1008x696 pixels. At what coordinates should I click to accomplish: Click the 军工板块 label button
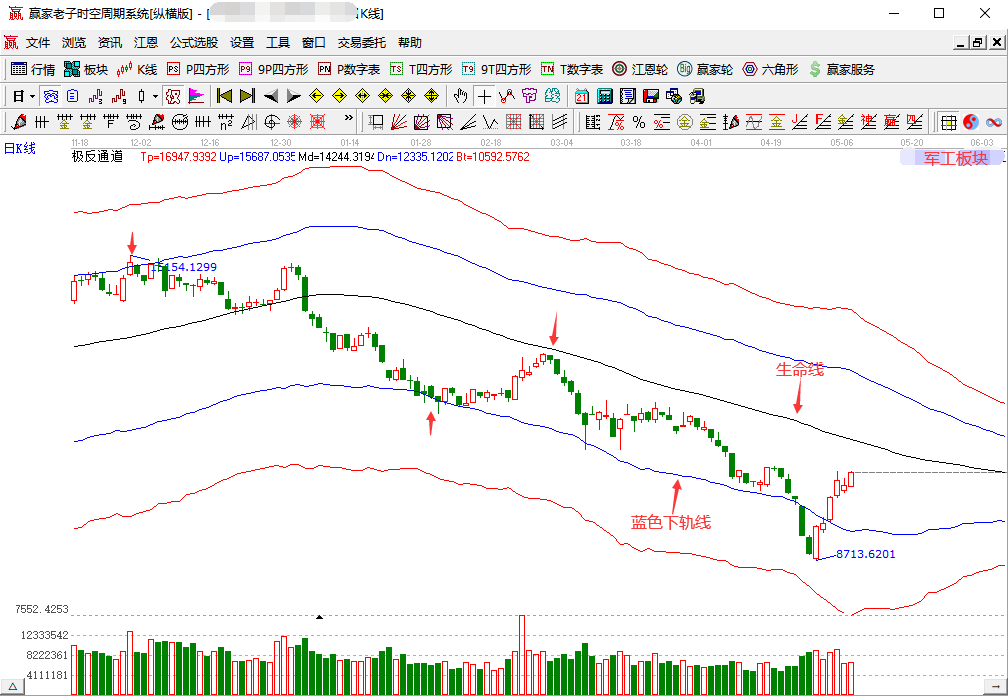[x=954, y=158]
